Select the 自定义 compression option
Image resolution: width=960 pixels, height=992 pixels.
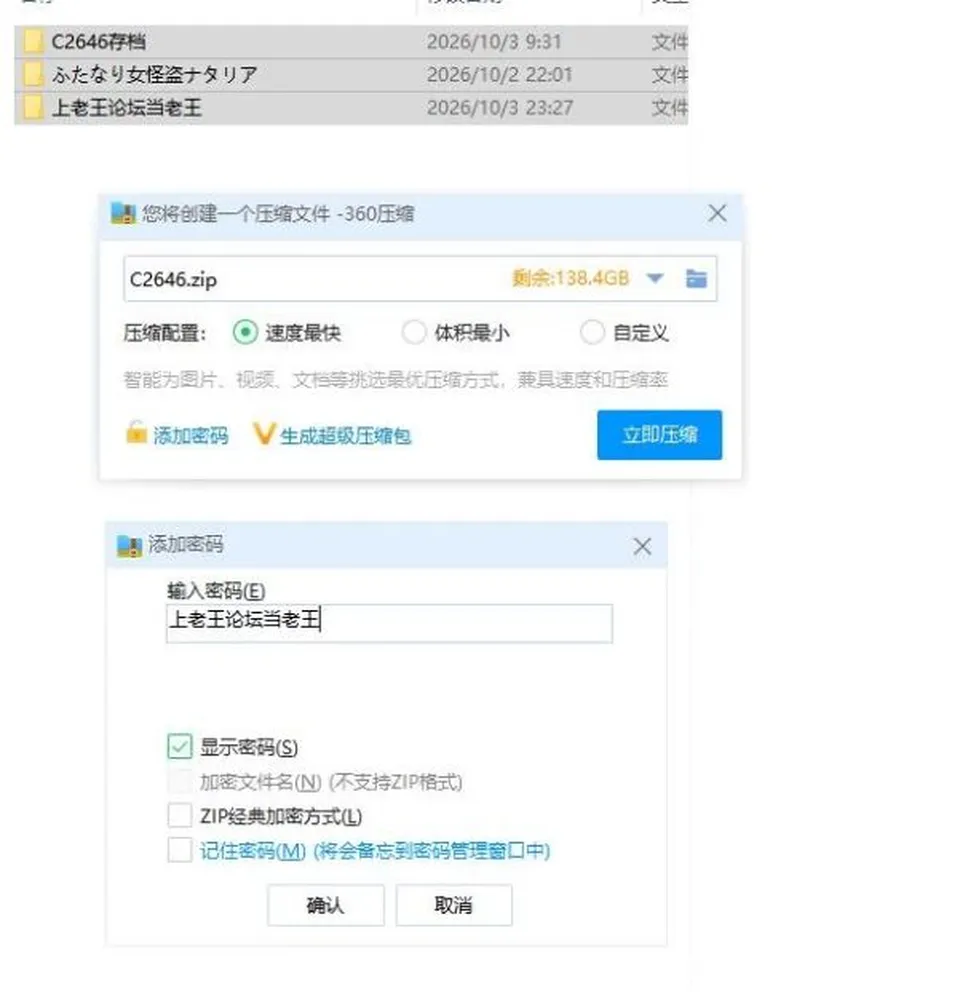tap(592, 332)
